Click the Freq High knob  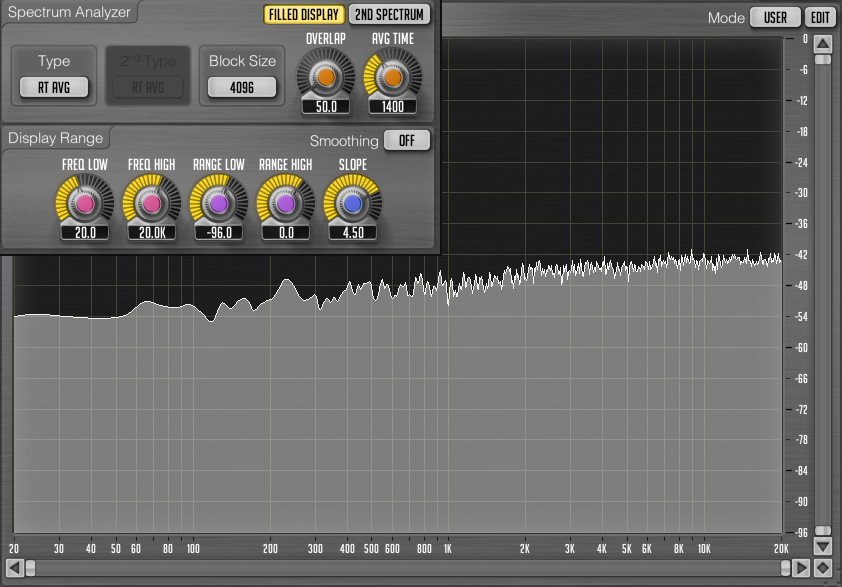tap(151, 203)
